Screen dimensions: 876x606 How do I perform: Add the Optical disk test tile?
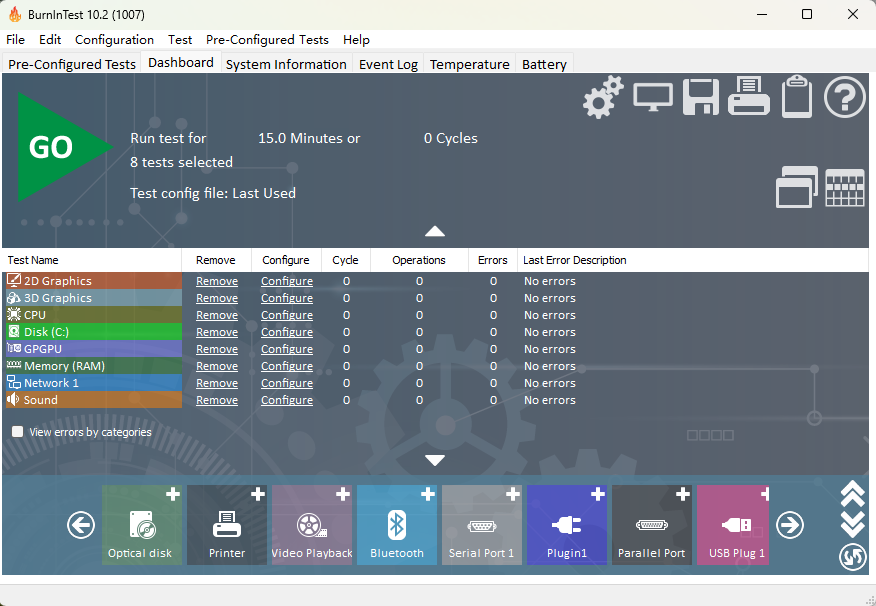(x=142, y=525)
